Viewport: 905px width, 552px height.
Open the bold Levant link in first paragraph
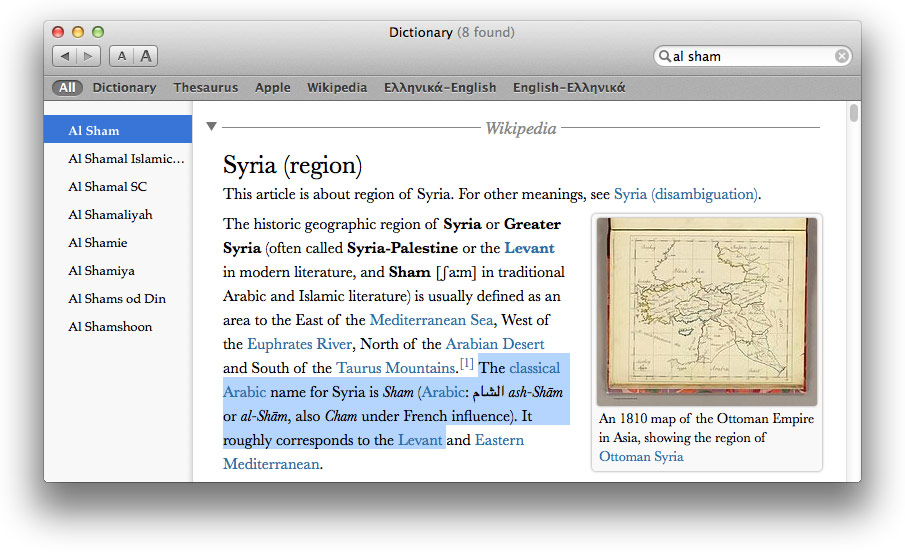tap(529, 248)
